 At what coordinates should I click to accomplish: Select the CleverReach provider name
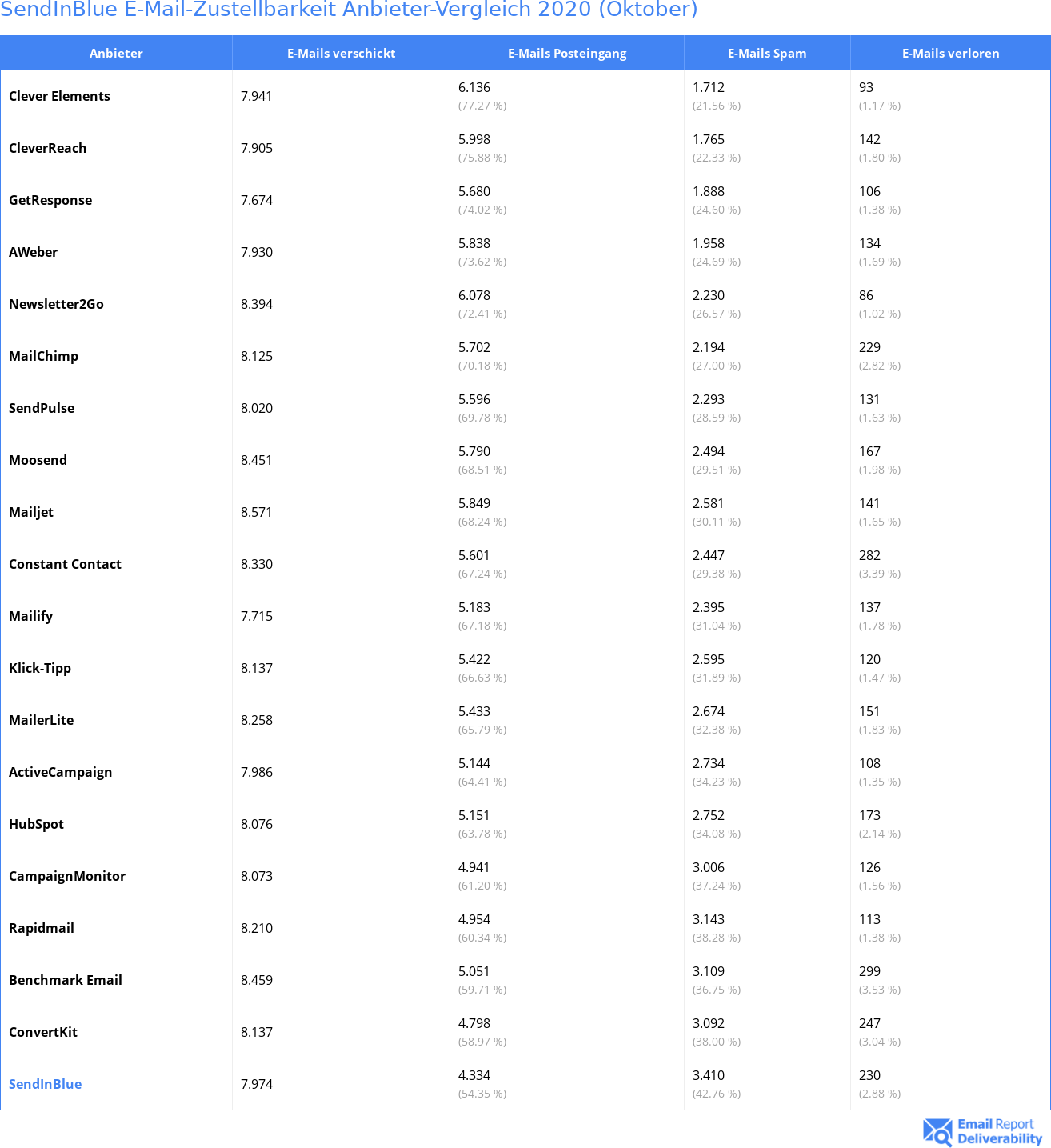coord(47,148)
